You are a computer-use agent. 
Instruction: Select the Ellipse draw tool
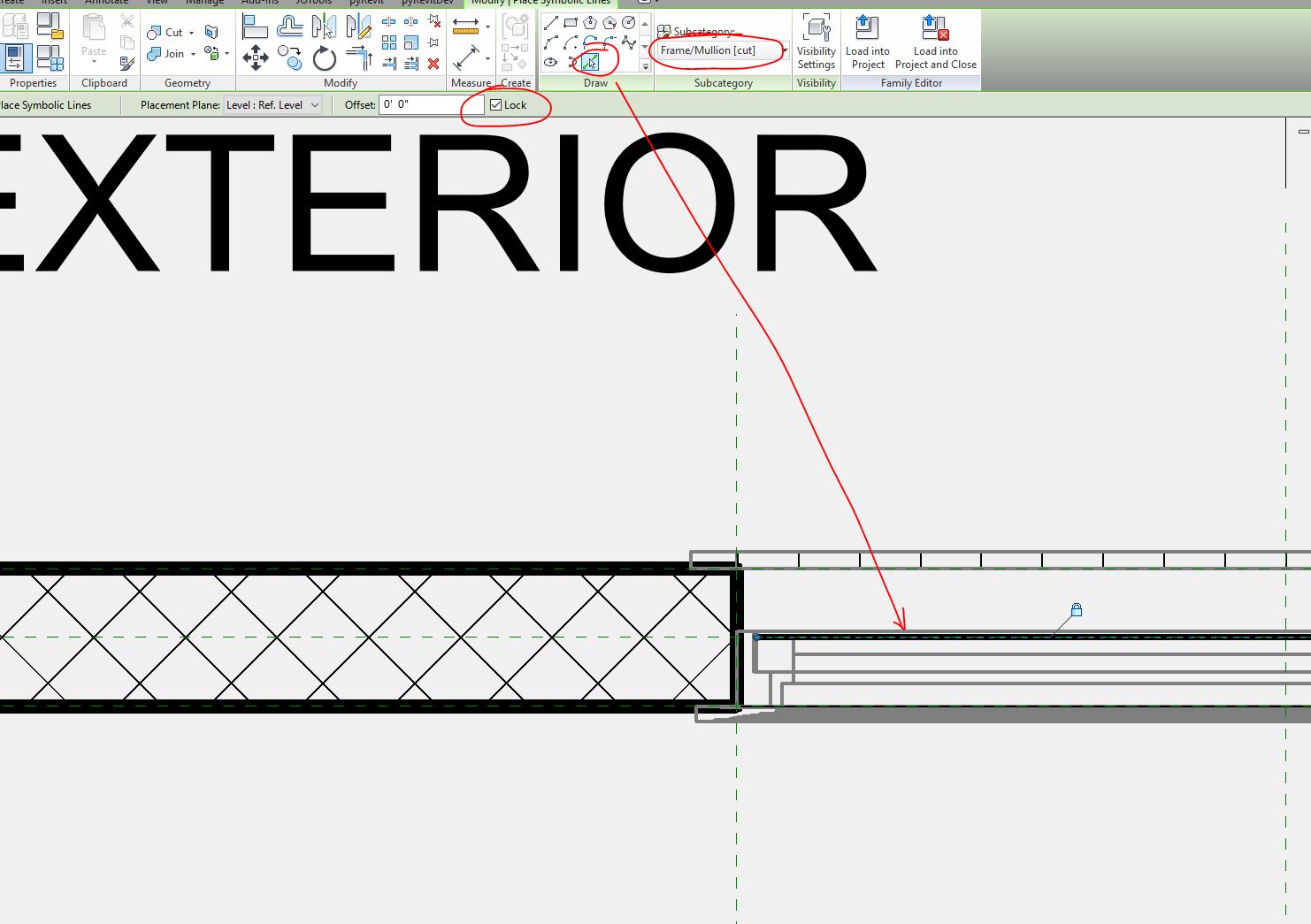[551, 62]
